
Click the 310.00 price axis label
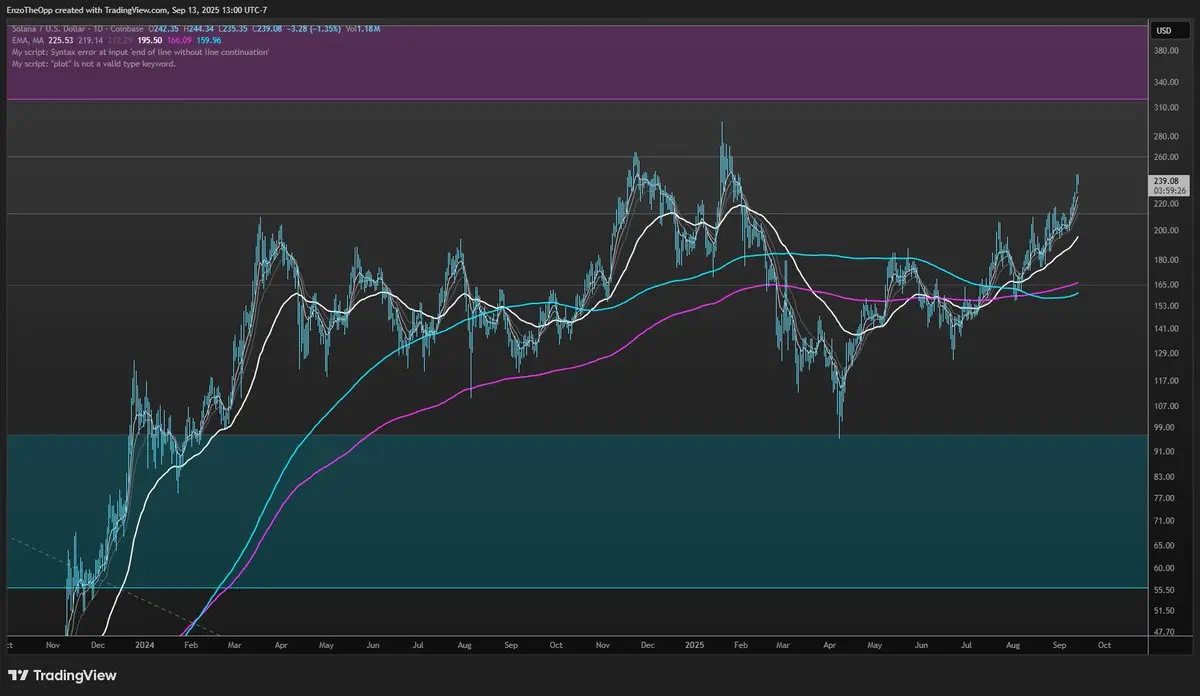pyautogui.click(x=1166, y=107)
